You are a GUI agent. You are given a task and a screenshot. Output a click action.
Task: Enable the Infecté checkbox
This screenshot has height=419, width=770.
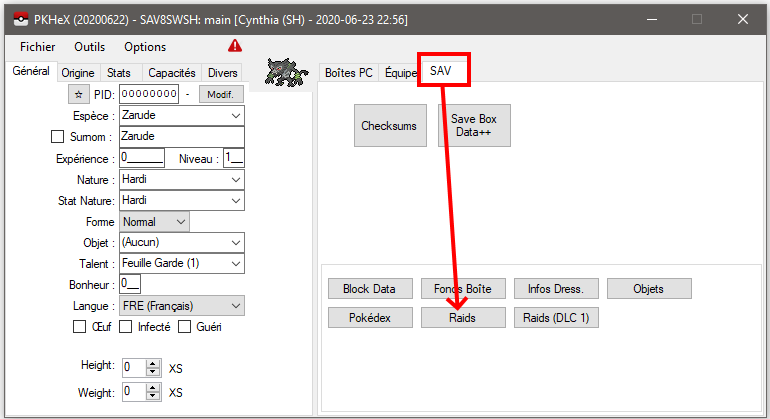pos(126,327)
